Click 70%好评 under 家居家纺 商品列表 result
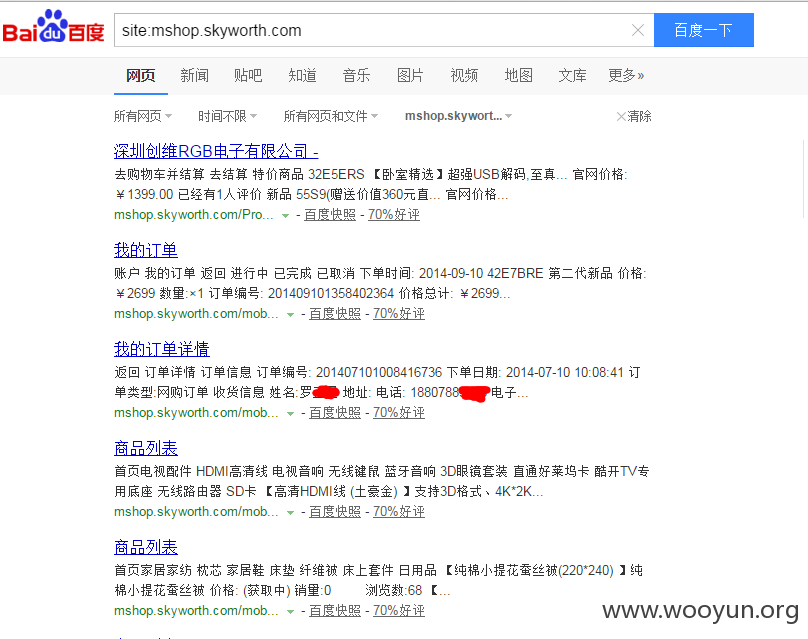Viewport: 808px width, 639px height. click(399, 611)
